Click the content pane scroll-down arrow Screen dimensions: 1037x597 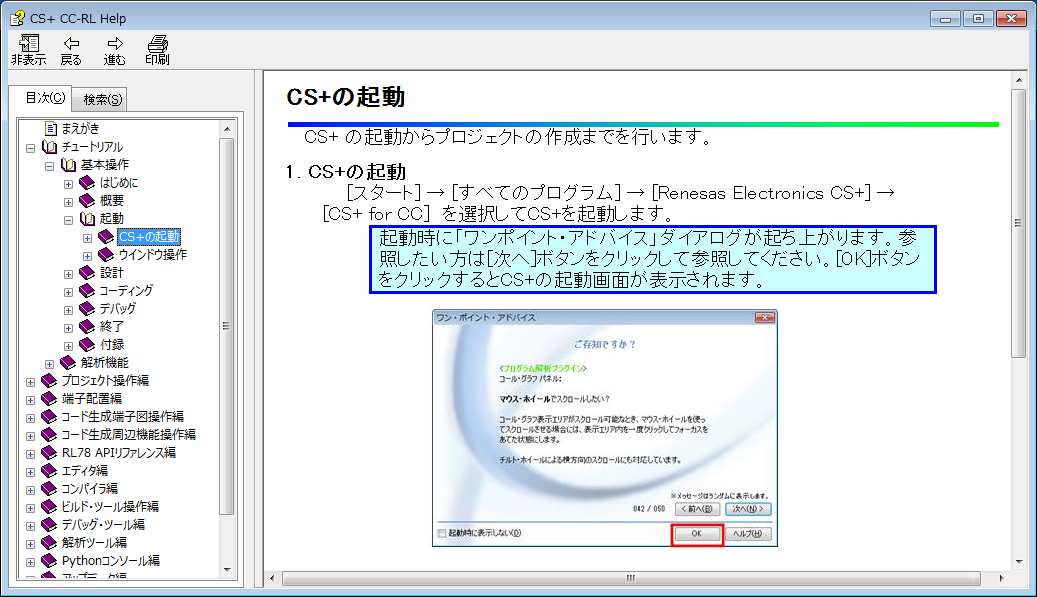[1018, 562]
